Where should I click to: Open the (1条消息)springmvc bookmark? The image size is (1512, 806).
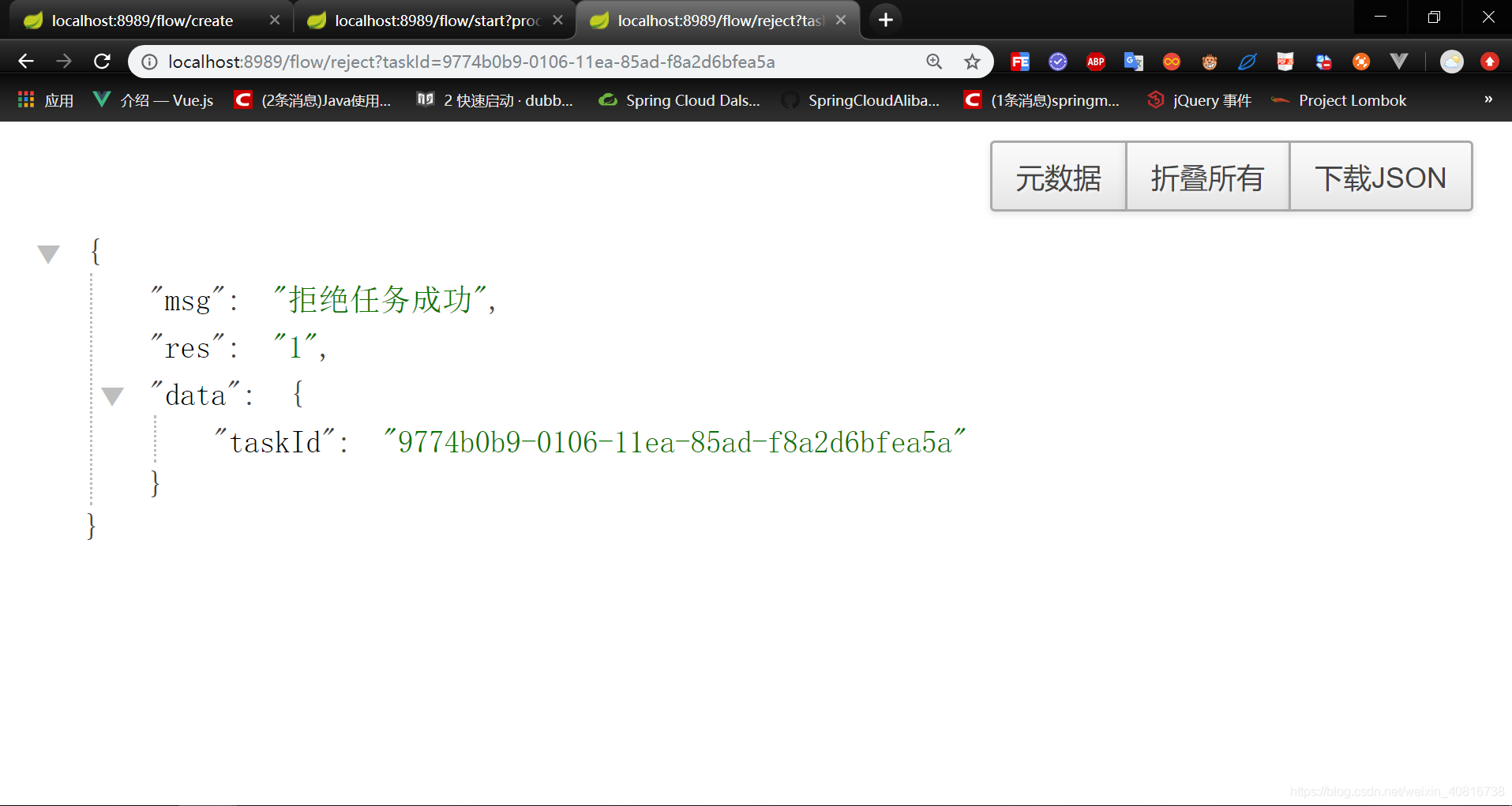pos(1042,100)
